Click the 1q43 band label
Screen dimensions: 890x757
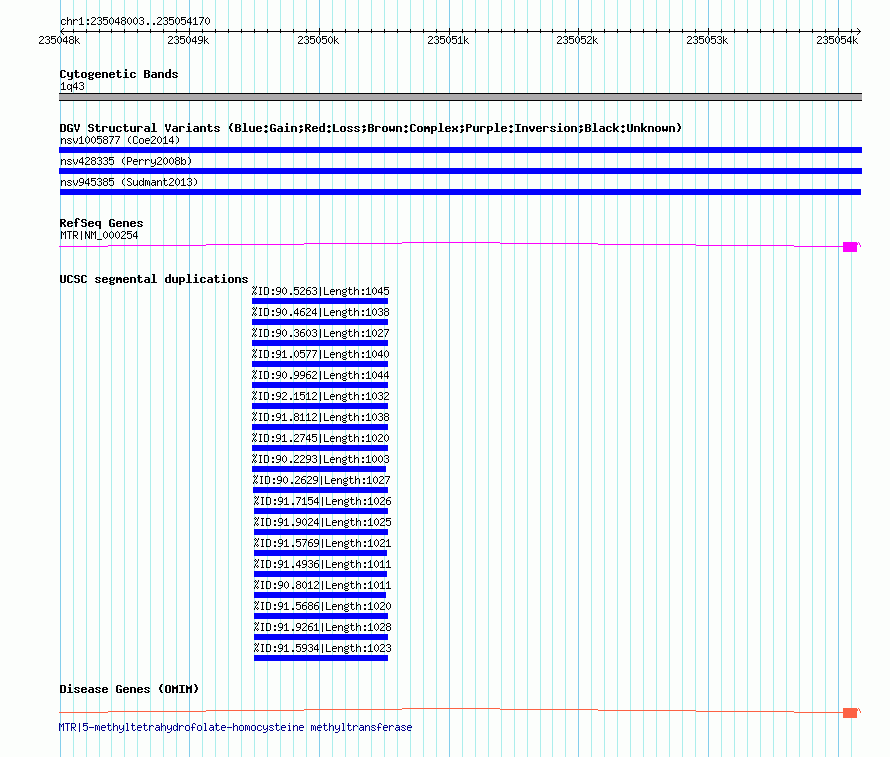[x=72, y=86]
